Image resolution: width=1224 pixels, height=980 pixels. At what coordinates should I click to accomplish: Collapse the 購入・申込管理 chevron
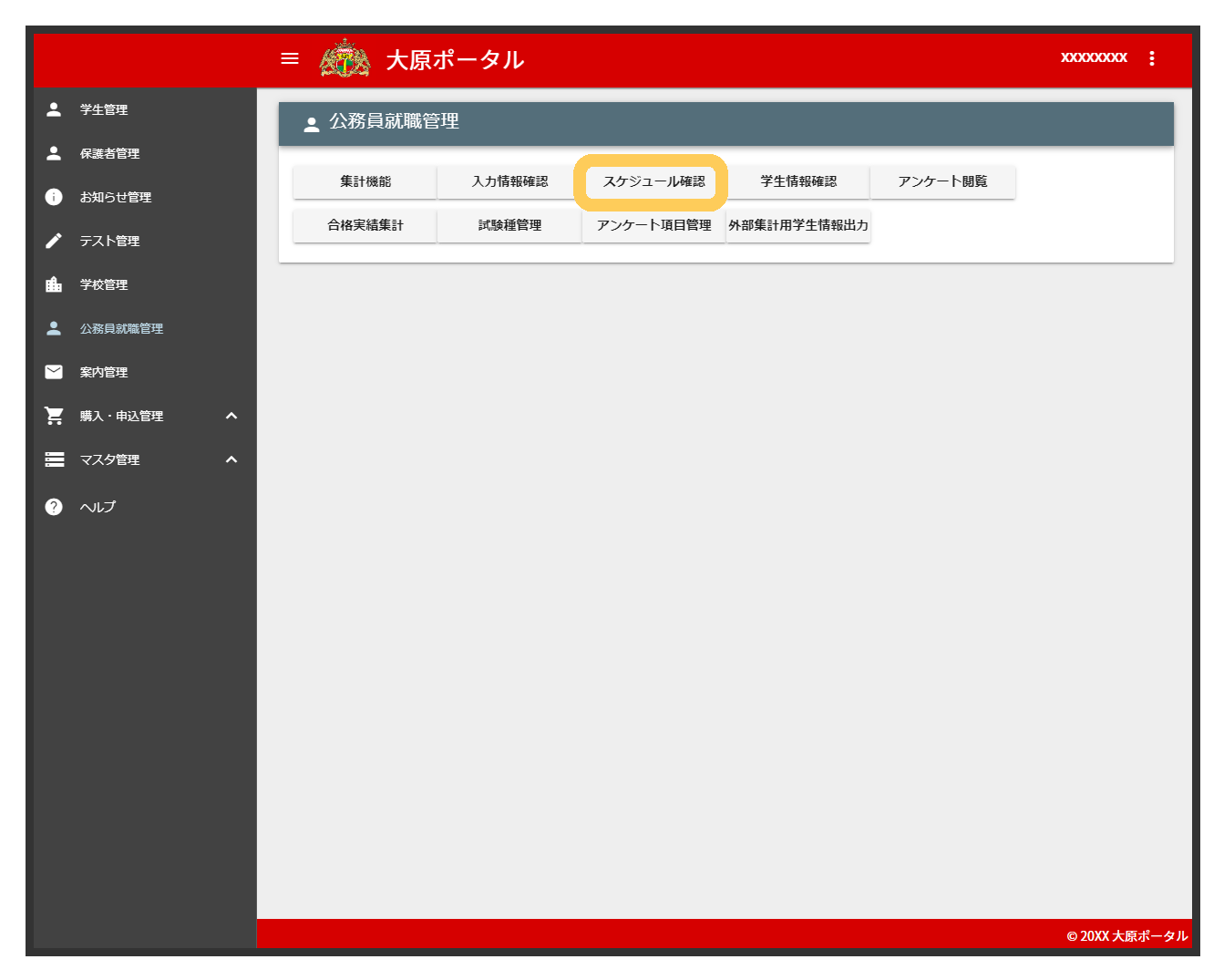231,416
